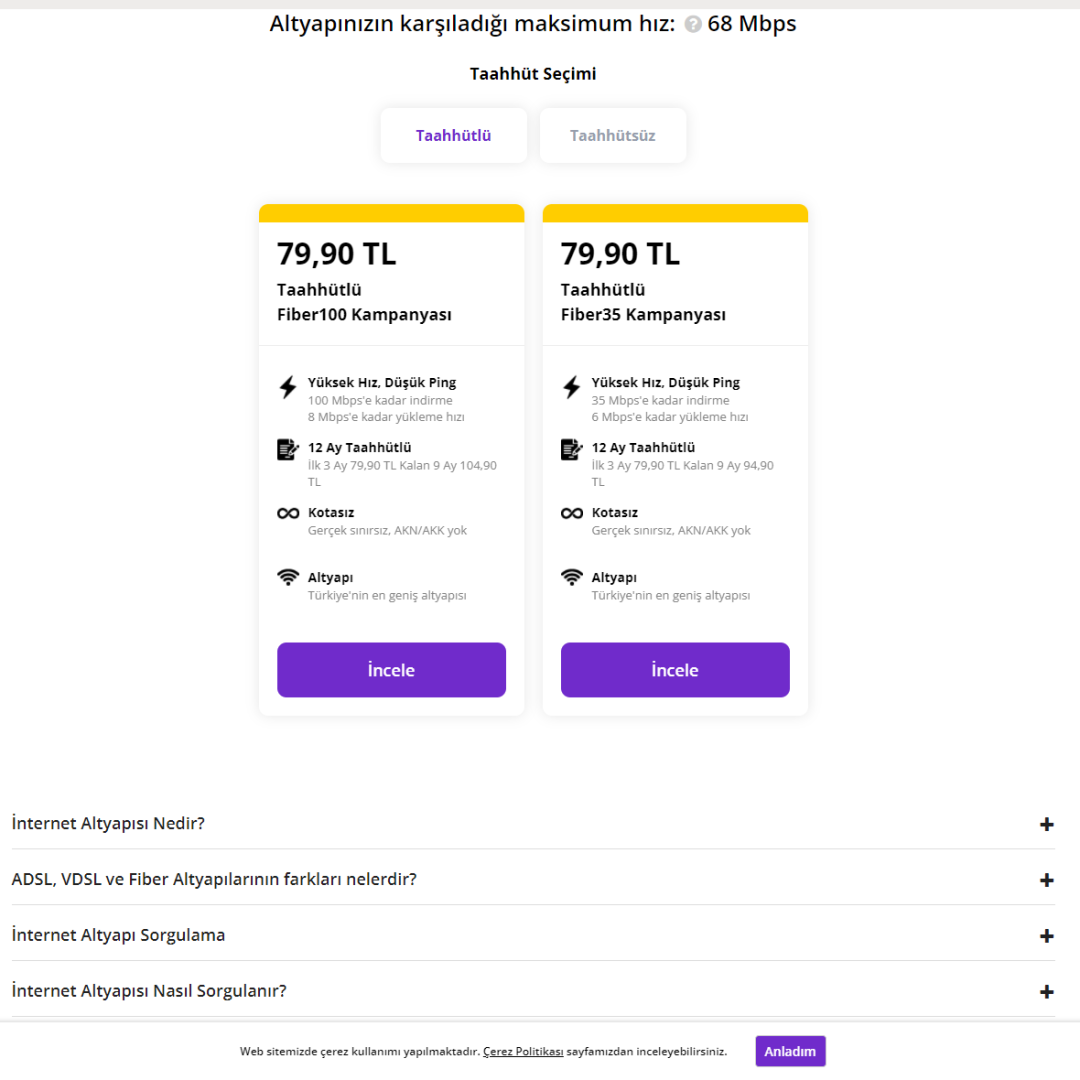Viewport: 1080px width, 1080px height.
Task: Click the contract document icon in Fiber35 card
Action: click(x=572, y=449)
